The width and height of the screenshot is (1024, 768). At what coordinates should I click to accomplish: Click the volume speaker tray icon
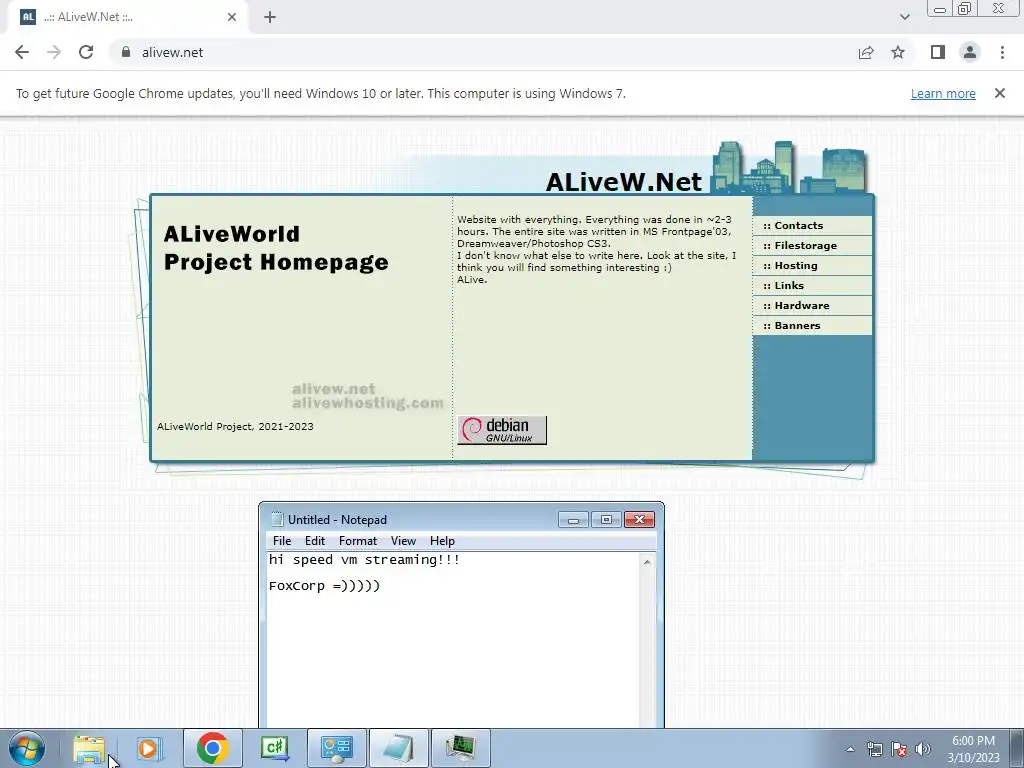(x=923, y=749)
